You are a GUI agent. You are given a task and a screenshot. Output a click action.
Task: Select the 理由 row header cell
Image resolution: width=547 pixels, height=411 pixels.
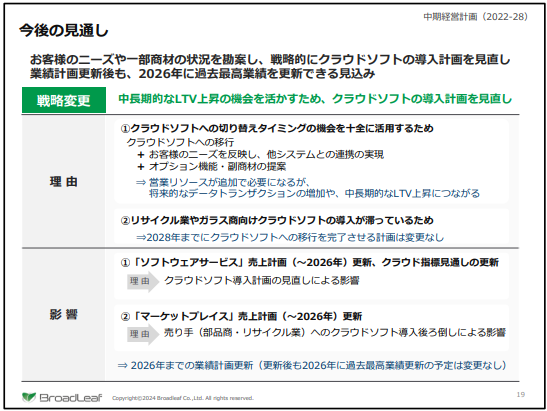(63, 181)
